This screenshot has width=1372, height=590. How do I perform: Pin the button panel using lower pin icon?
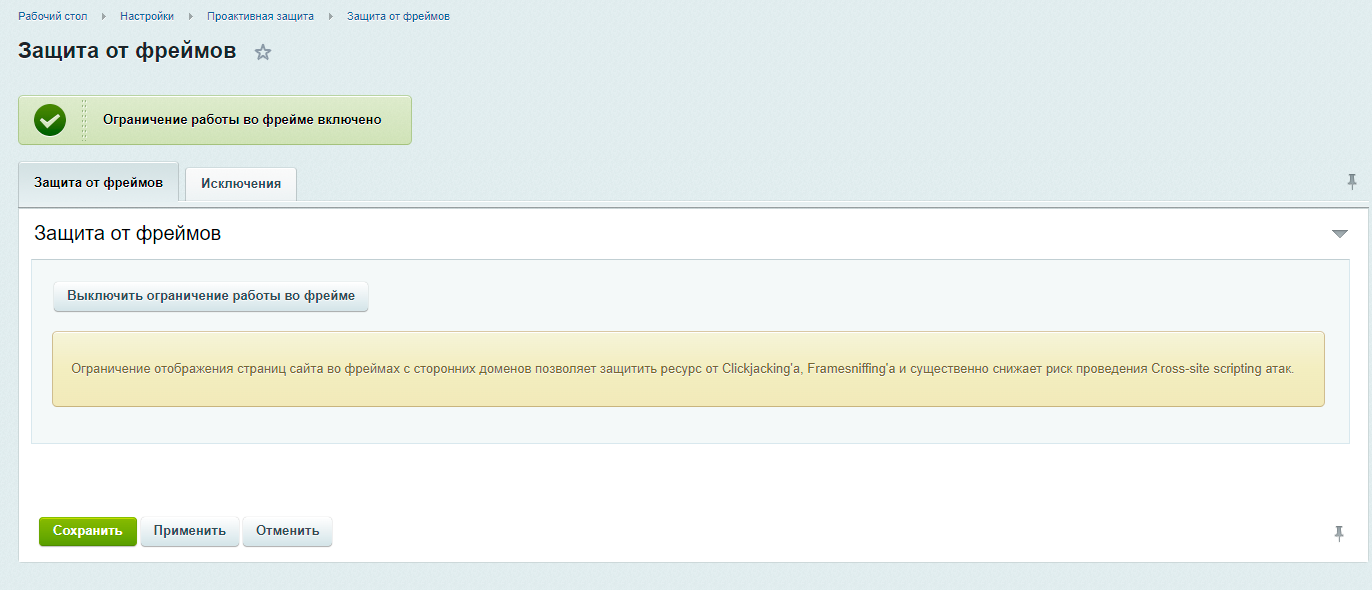(x=1339, y=533)
